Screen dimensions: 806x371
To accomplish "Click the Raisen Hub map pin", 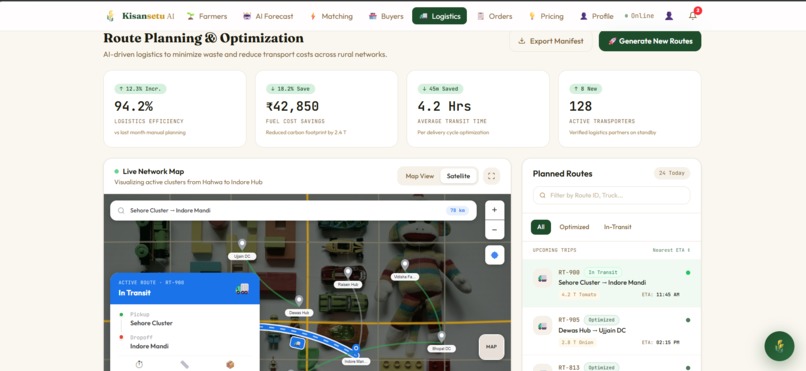I will tap(348, 272).
